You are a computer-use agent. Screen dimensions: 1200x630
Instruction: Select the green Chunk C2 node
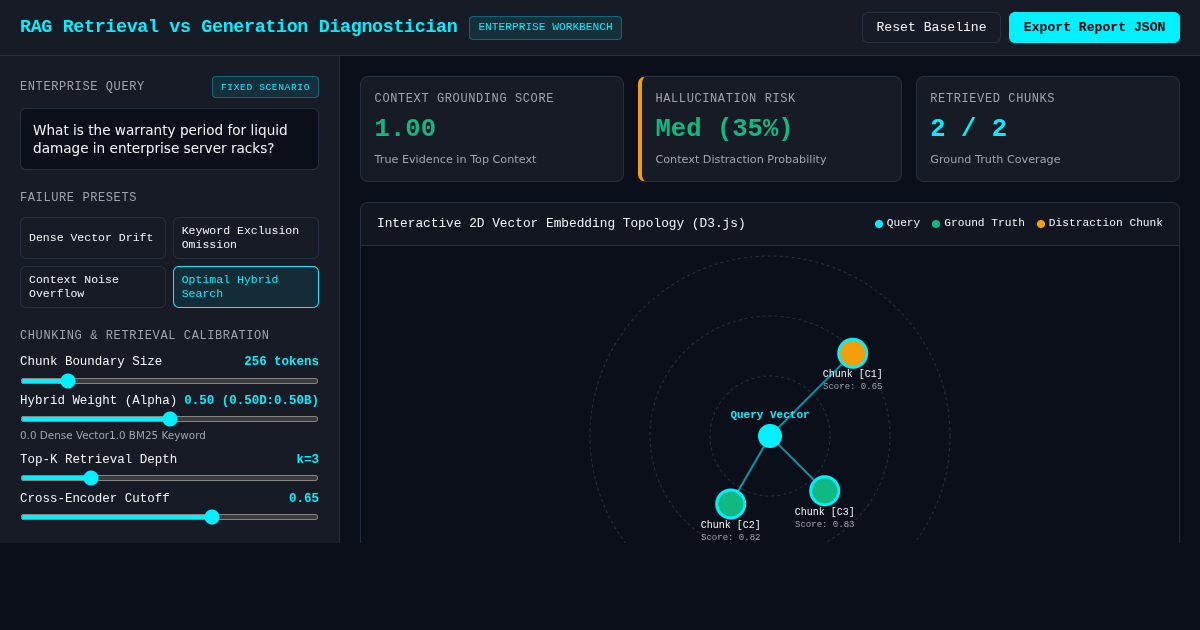click(731, 504)
